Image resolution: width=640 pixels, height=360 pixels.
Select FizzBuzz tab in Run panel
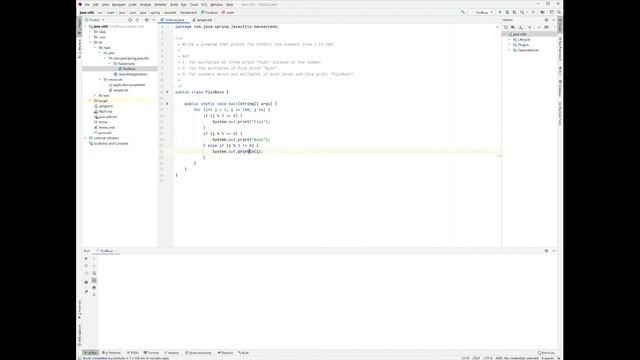pyautogui.click(x=107, y=251)
